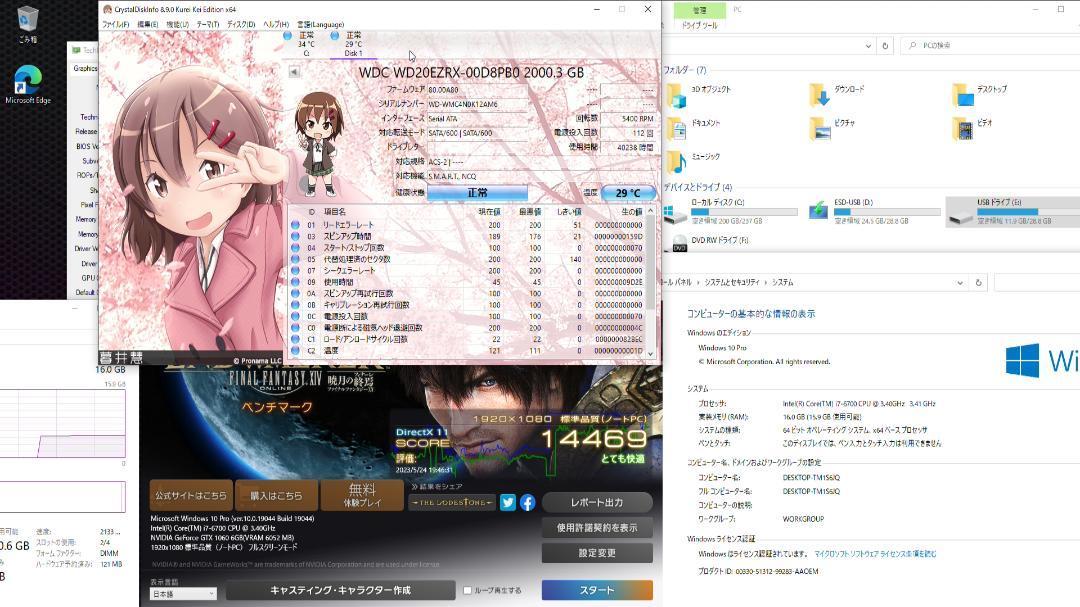Select the DVD RW ドライブ (F:) drive
1080x607 pixels.
709,242
